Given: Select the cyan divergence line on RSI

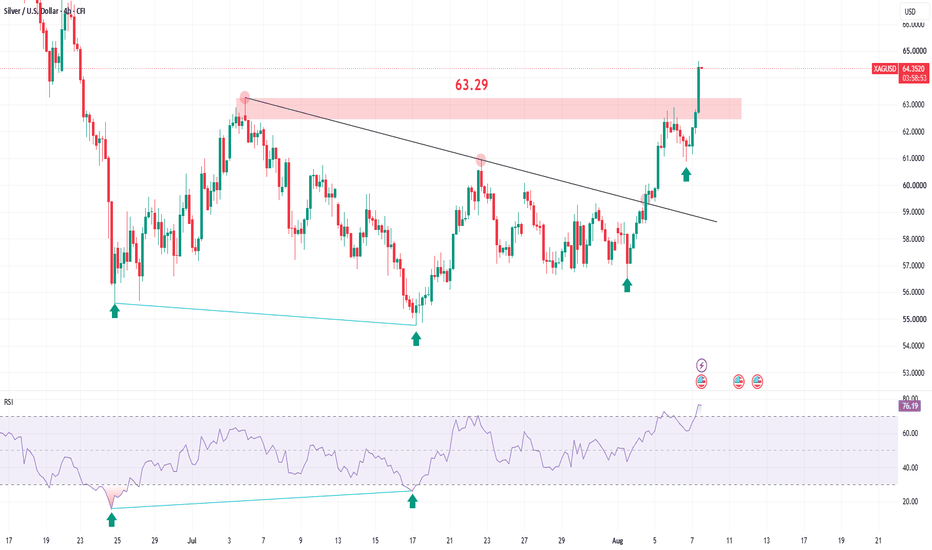Looking at the screenshot, I should click(262, 499).
